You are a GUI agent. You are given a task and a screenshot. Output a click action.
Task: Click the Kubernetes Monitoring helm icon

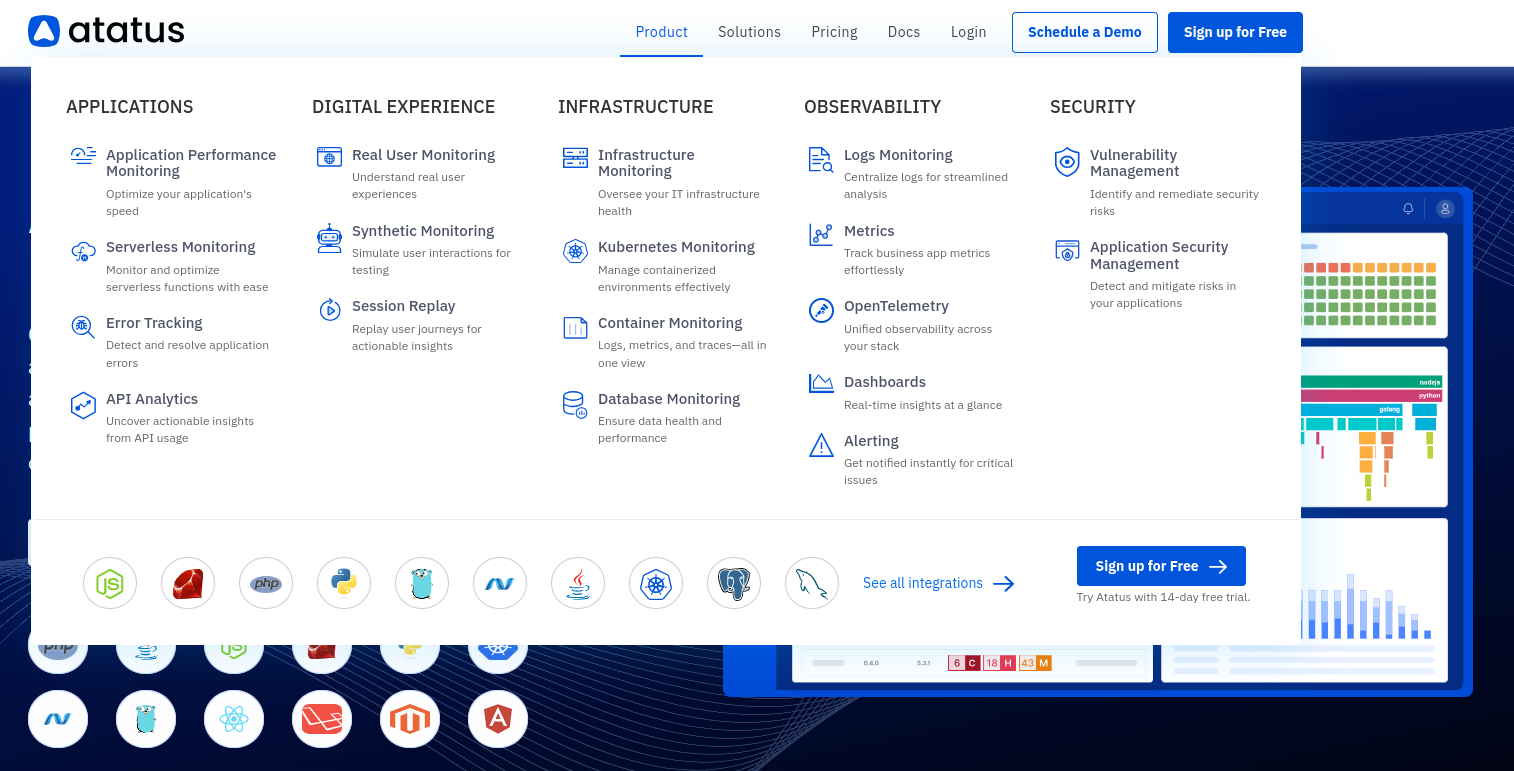(x=575, y=251)
